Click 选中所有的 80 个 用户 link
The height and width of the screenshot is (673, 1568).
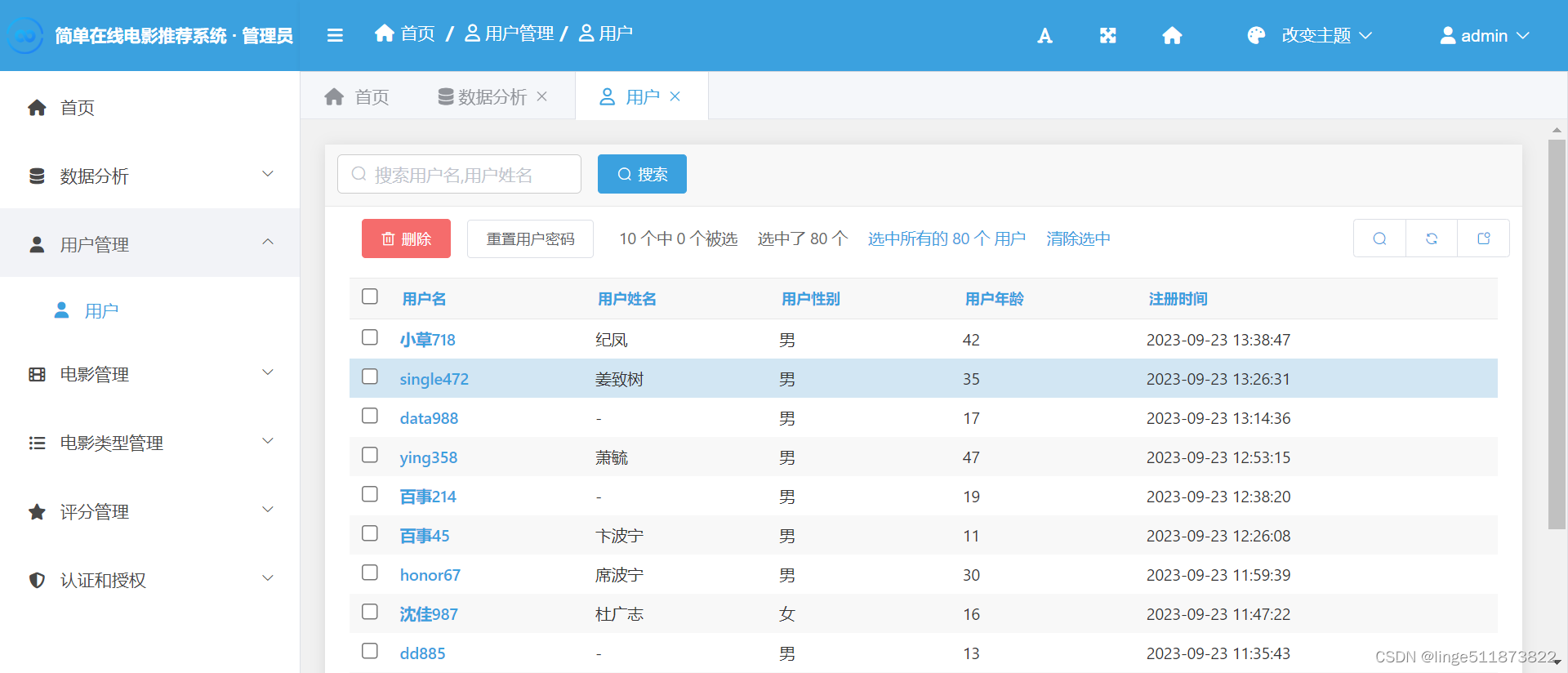tap(947, 238)
